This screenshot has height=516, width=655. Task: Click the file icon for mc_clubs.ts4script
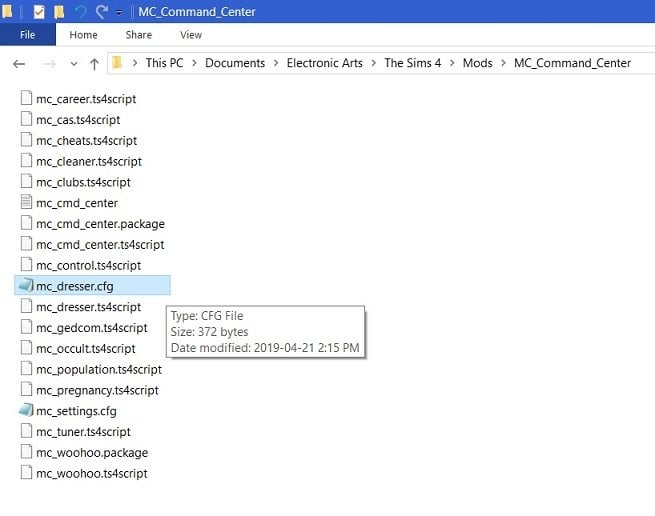(x=26, y=181)
